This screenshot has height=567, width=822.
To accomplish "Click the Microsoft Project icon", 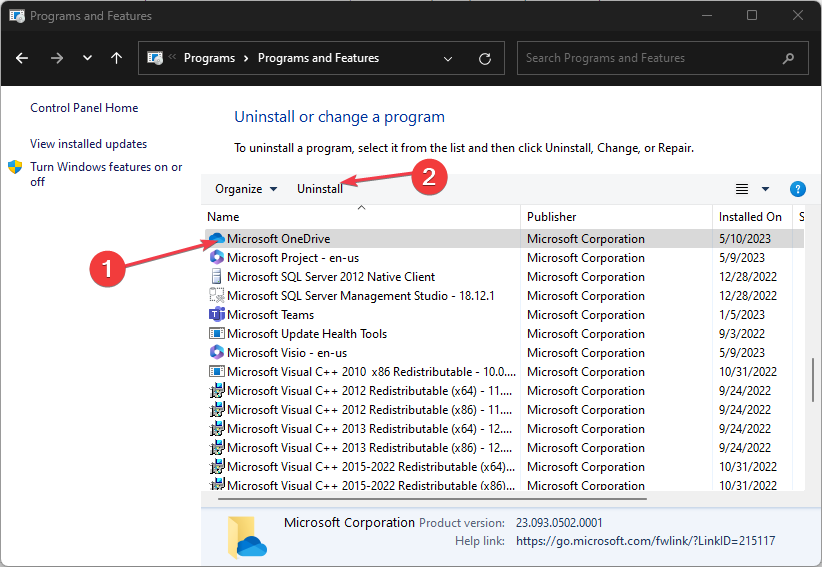I will (x=217, y=257).
